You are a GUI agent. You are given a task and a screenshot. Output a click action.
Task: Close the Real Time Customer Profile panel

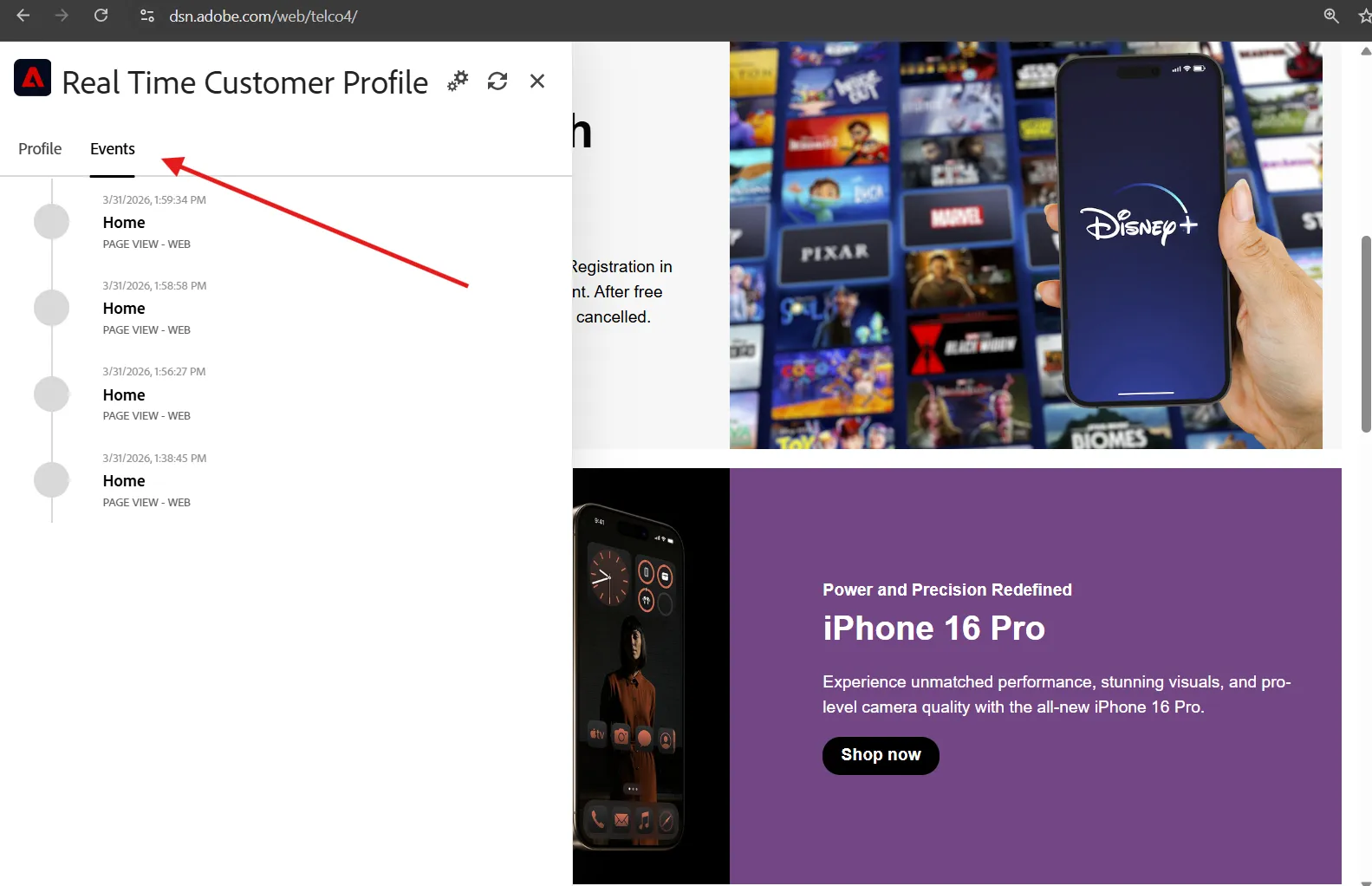(x=537, y=81)
